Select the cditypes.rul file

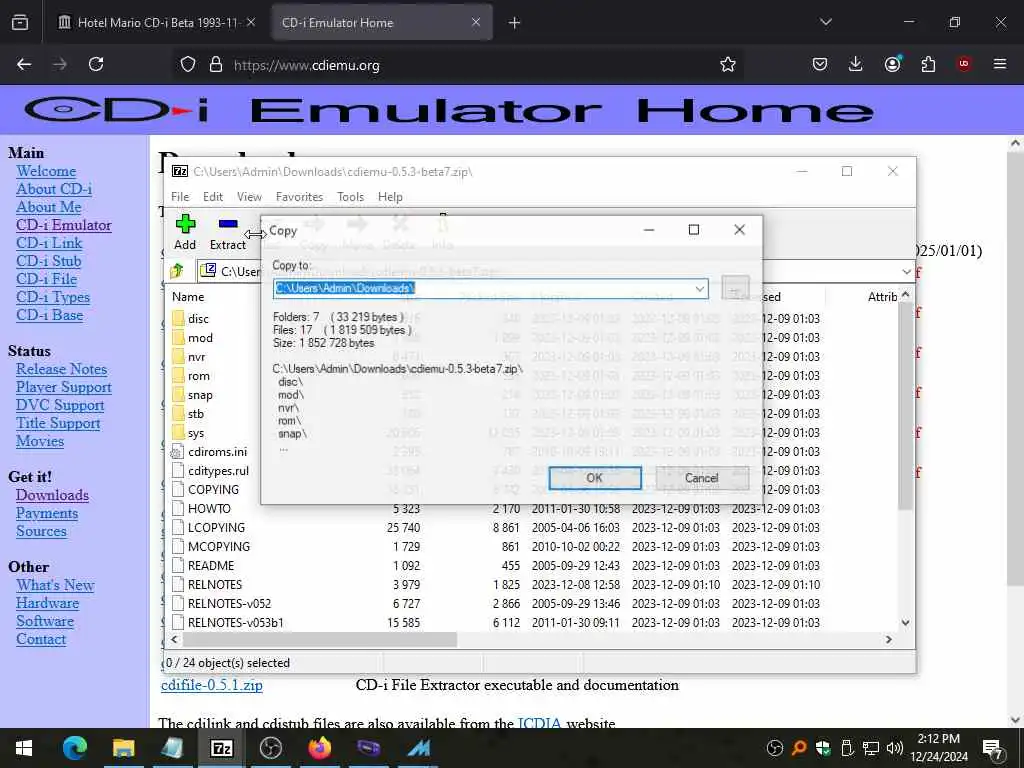pyautogui.click(x=218, y=470)
